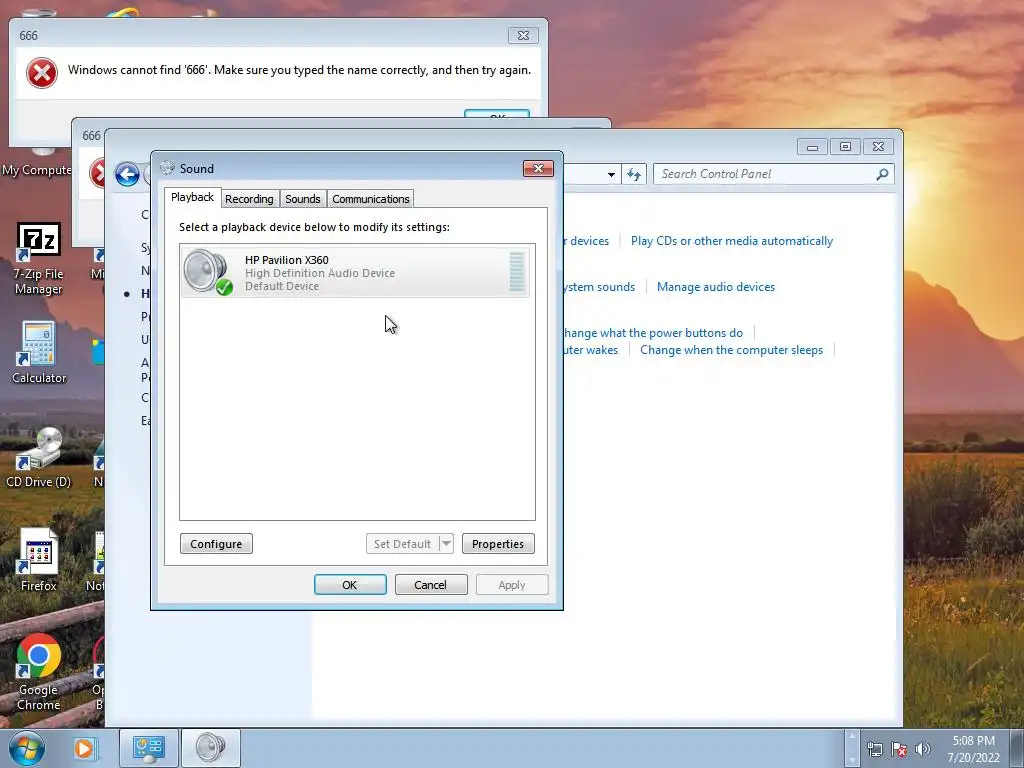Open Manage audio devices link
Viewport: 1024px width, 768px height.
click(716, 287)
